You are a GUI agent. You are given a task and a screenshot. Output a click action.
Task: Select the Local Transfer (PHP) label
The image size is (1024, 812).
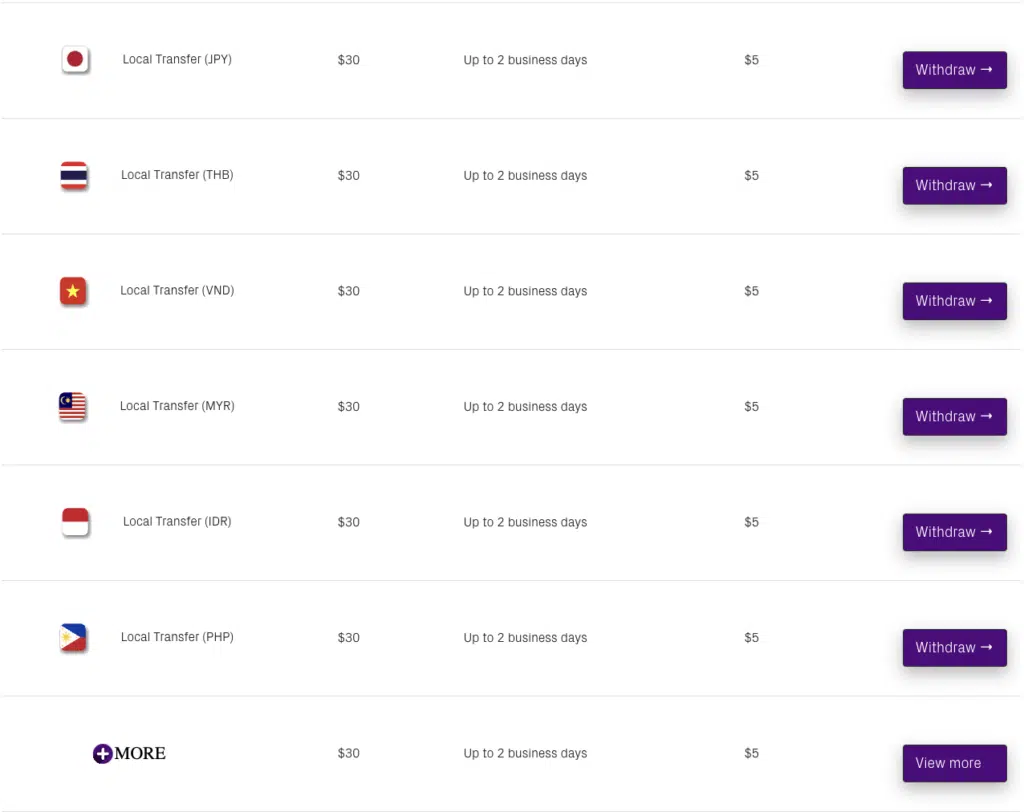click(x=177, y=637)
